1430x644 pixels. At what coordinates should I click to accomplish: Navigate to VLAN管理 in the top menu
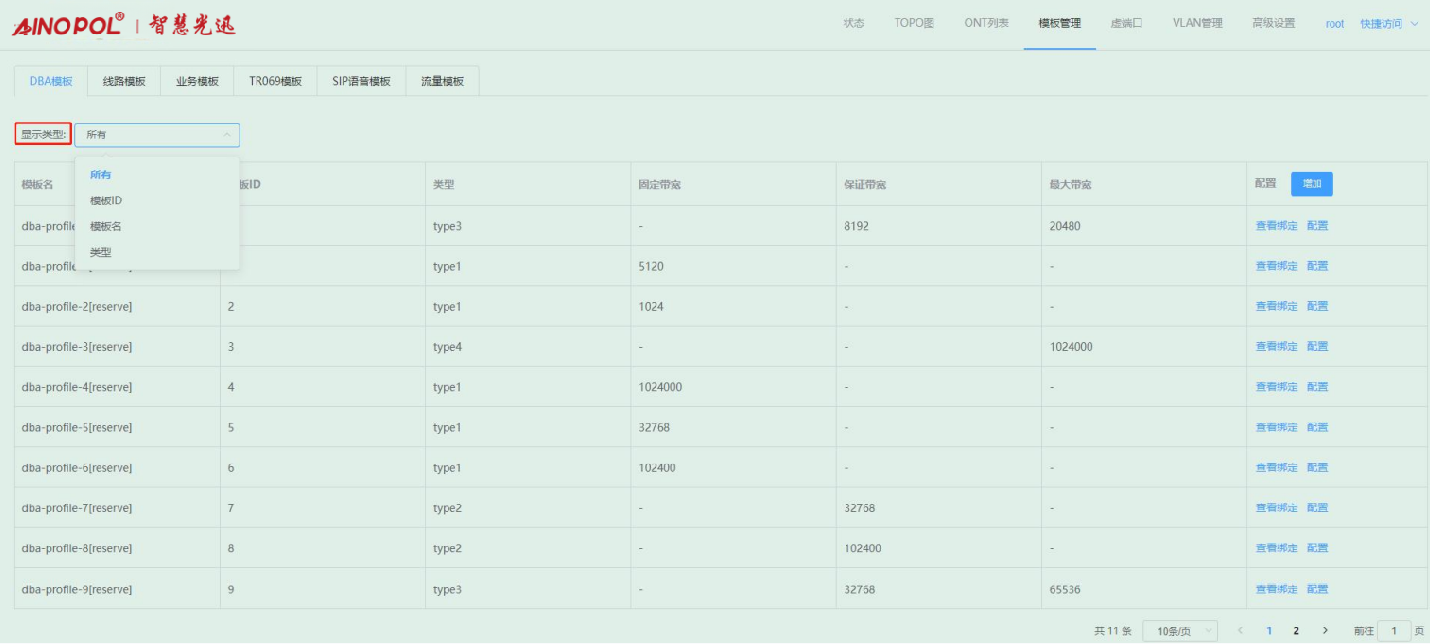pos(1197,24)
